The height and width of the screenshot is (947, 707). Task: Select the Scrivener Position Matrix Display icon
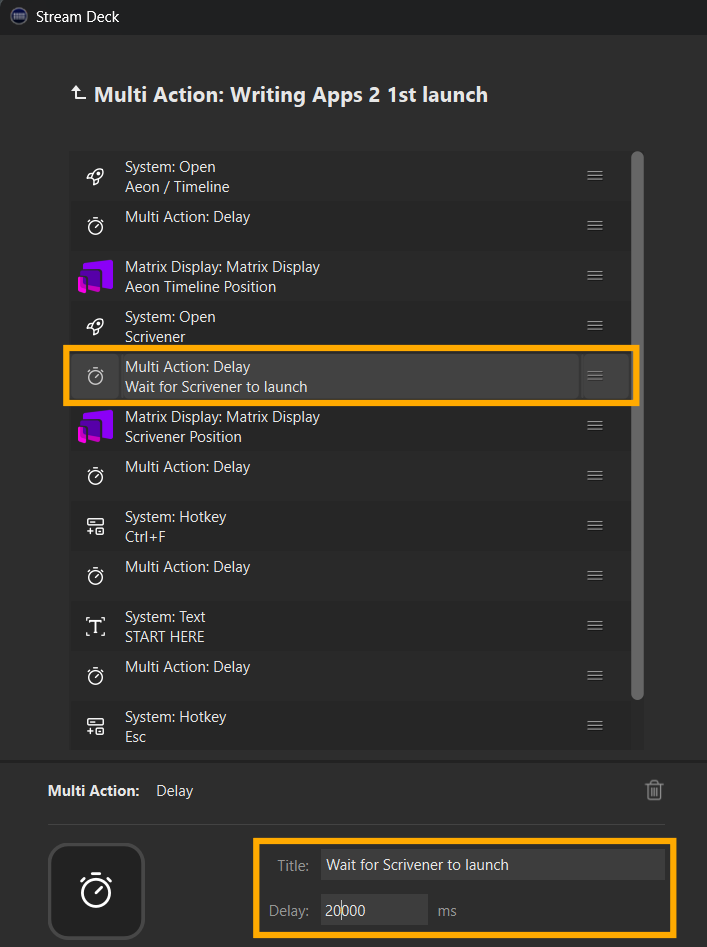pos(95,426)
